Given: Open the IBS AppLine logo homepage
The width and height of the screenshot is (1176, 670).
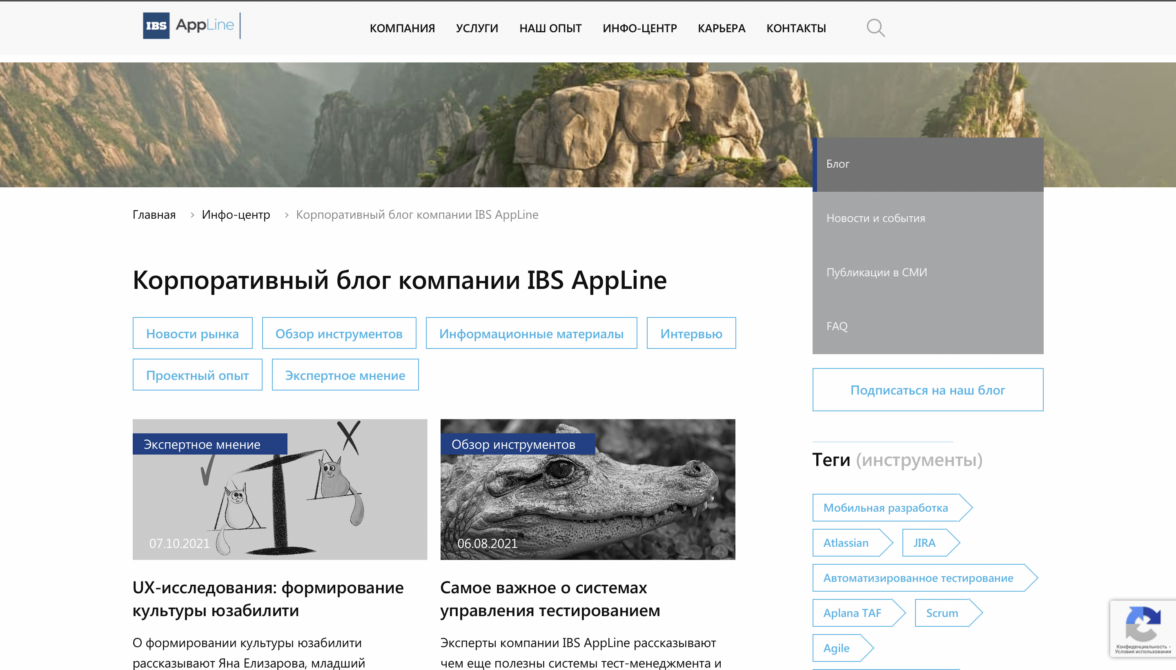Looking at the screenshot, I should (191, 26).
